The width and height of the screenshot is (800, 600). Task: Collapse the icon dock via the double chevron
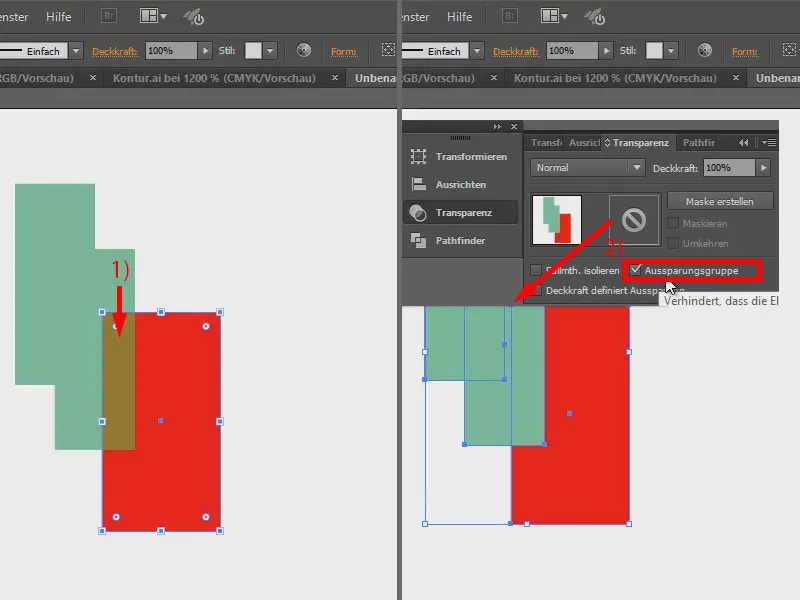pos(497,127)
